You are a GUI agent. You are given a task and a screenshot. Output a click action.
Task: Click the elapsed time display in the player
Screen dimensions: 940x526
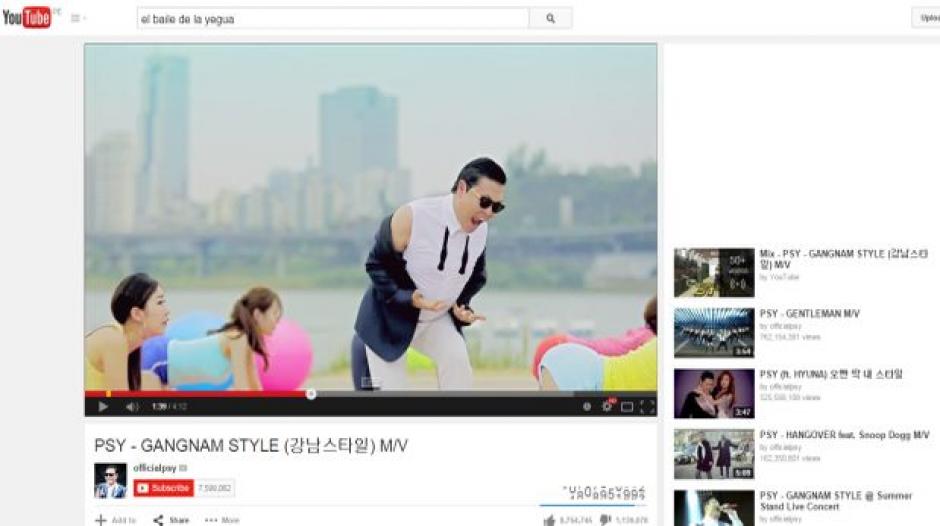click(159, 407)
